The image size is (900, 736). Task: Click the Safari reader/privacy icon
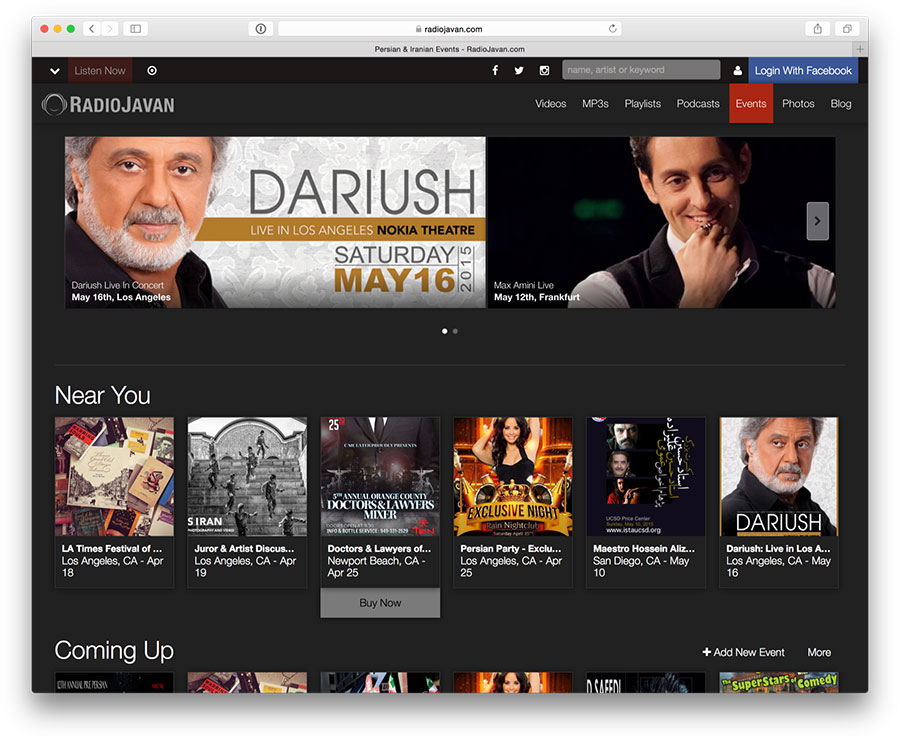(261, 29)
